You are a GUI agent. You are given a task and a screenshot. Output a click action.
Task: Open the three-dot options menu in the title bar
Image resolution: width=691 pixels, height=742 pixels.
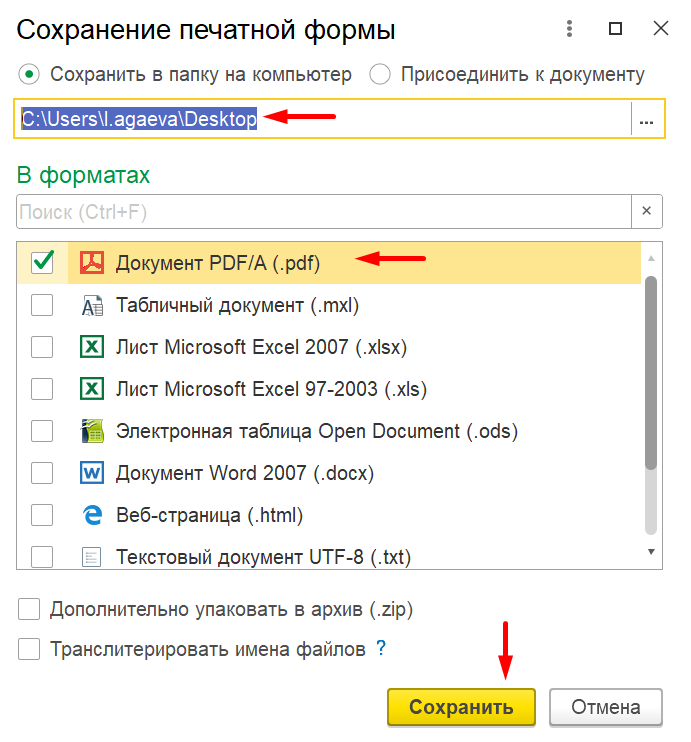coord(569,29)
